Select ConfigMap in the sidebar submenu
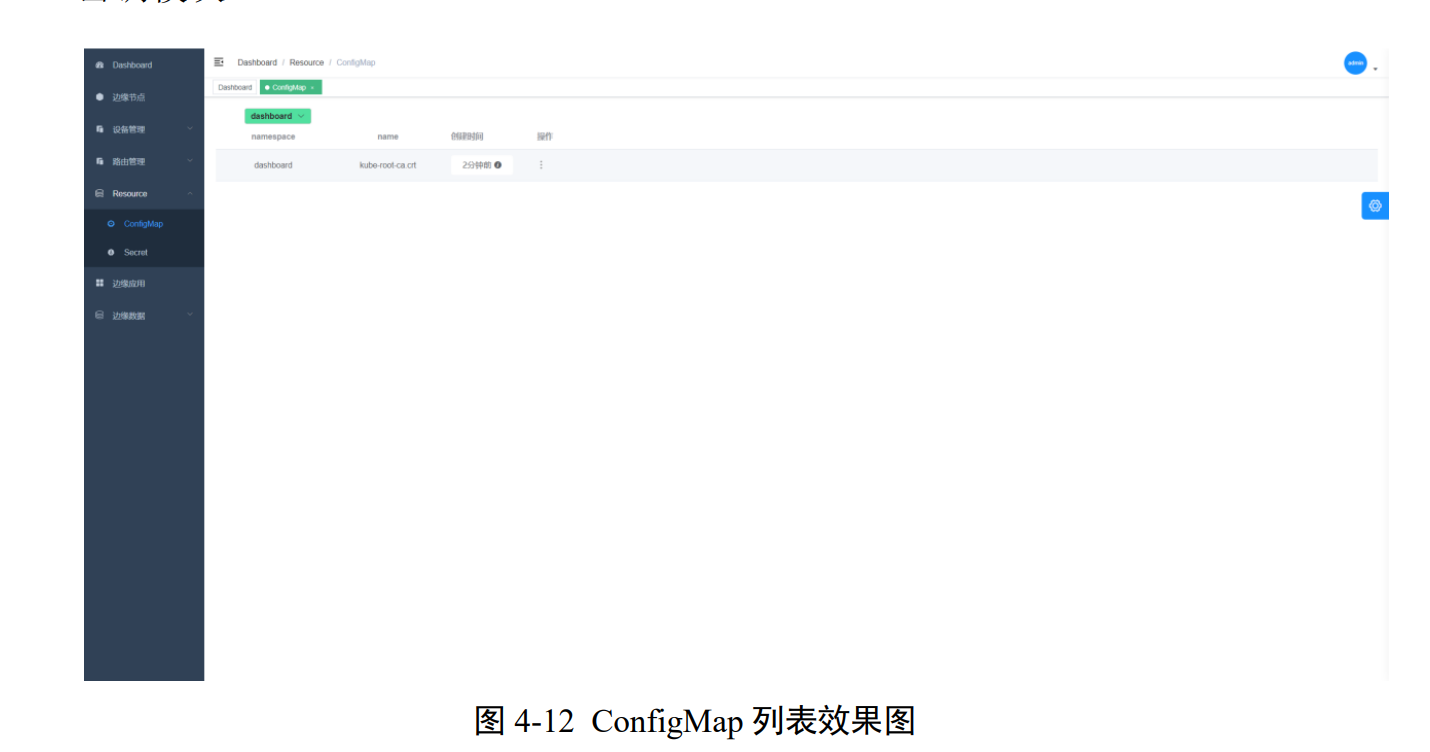This screenshot has height=752, width=1430. (144, 224)
